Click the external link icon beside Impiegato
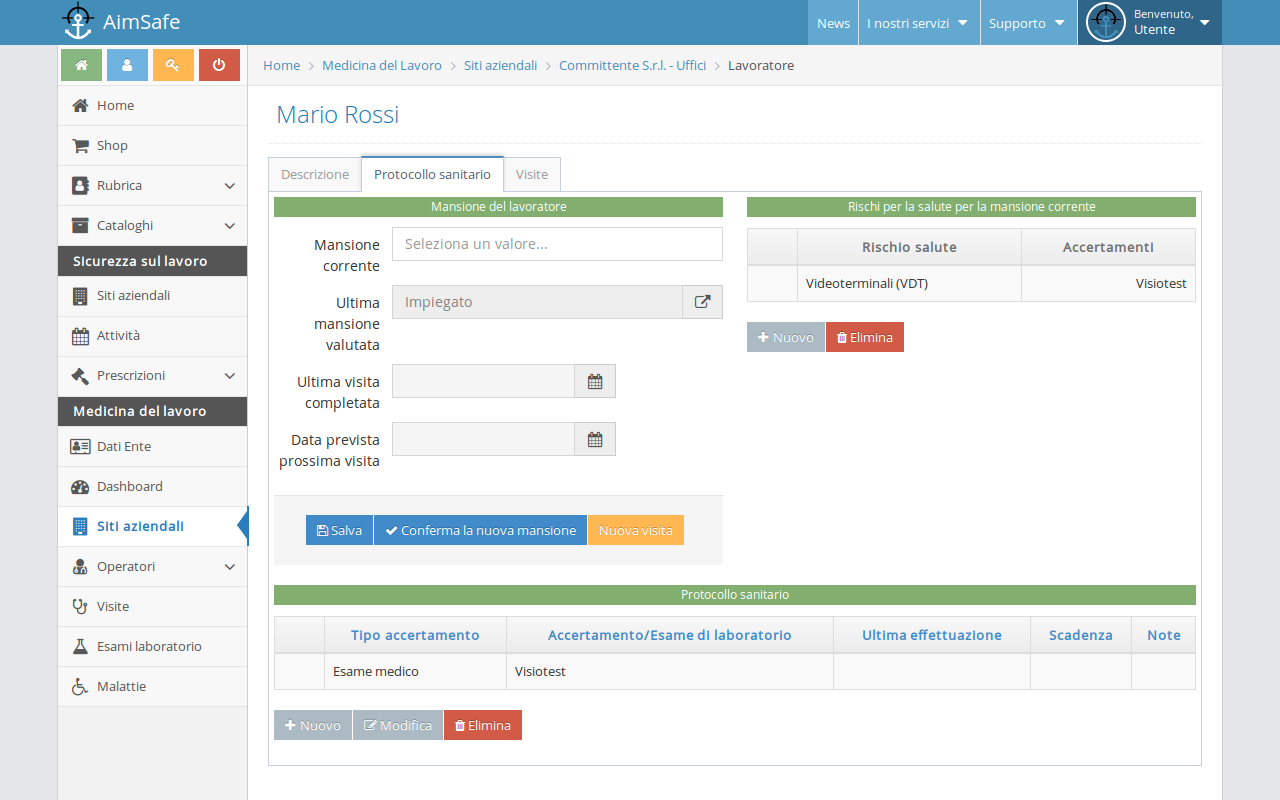This screenshot has width=1280, height=800. tap(702, 302)
